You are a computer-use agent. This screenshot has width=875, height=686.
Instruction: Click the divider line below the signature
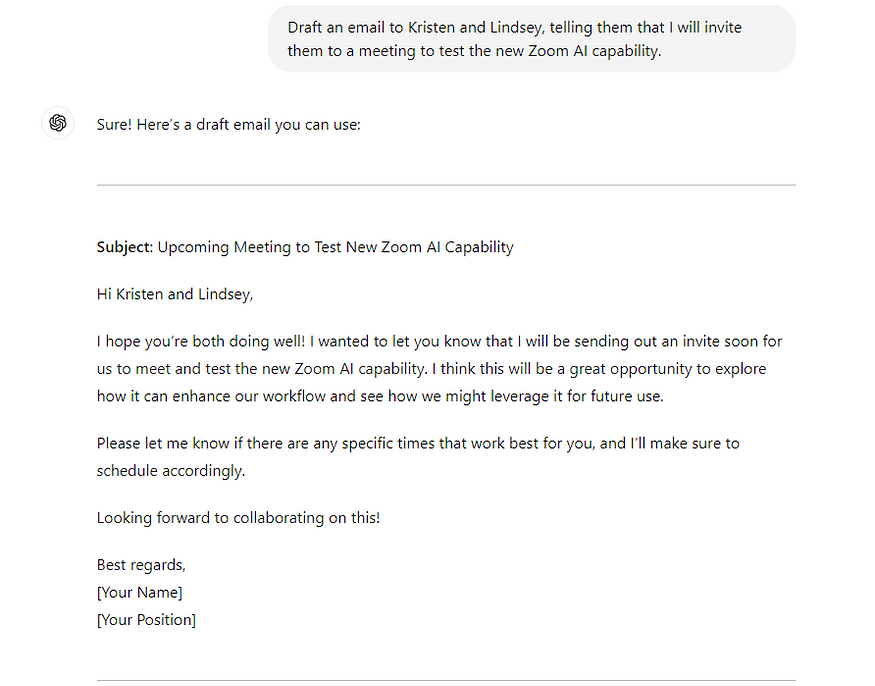pos(446,680)
